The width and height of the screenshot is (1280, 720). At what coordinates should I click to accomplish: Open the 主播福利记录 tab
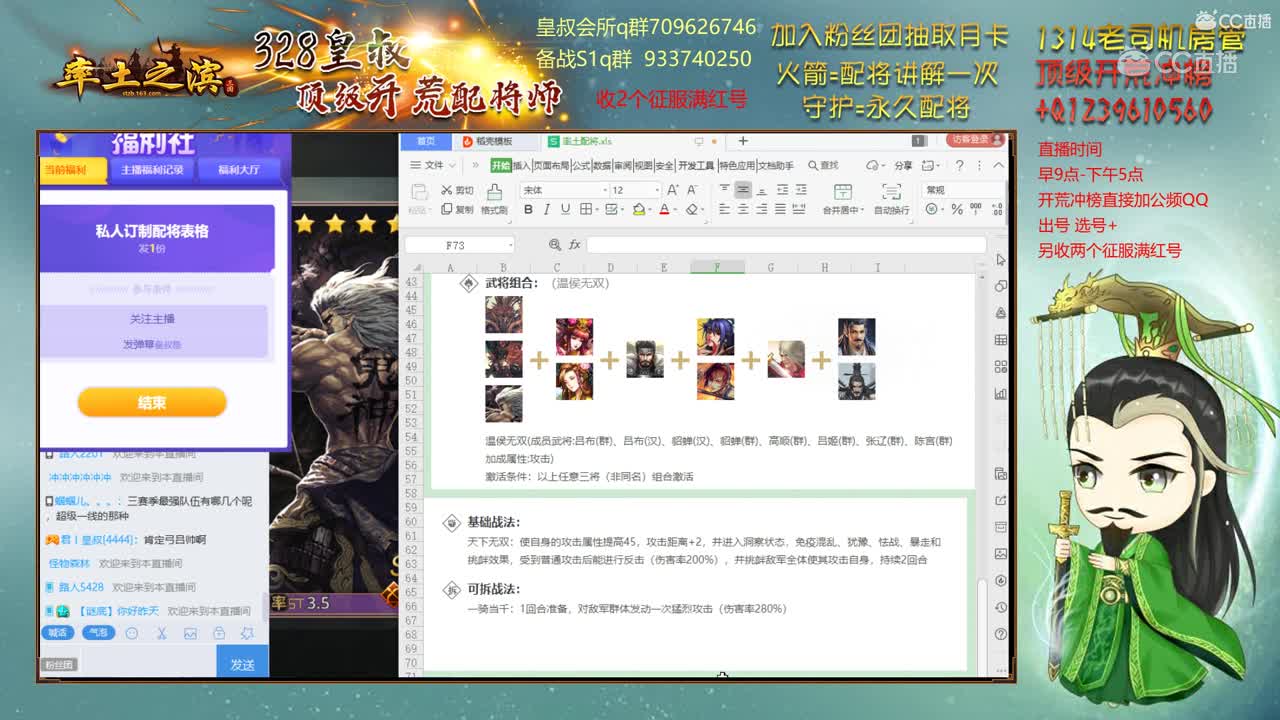152,170
